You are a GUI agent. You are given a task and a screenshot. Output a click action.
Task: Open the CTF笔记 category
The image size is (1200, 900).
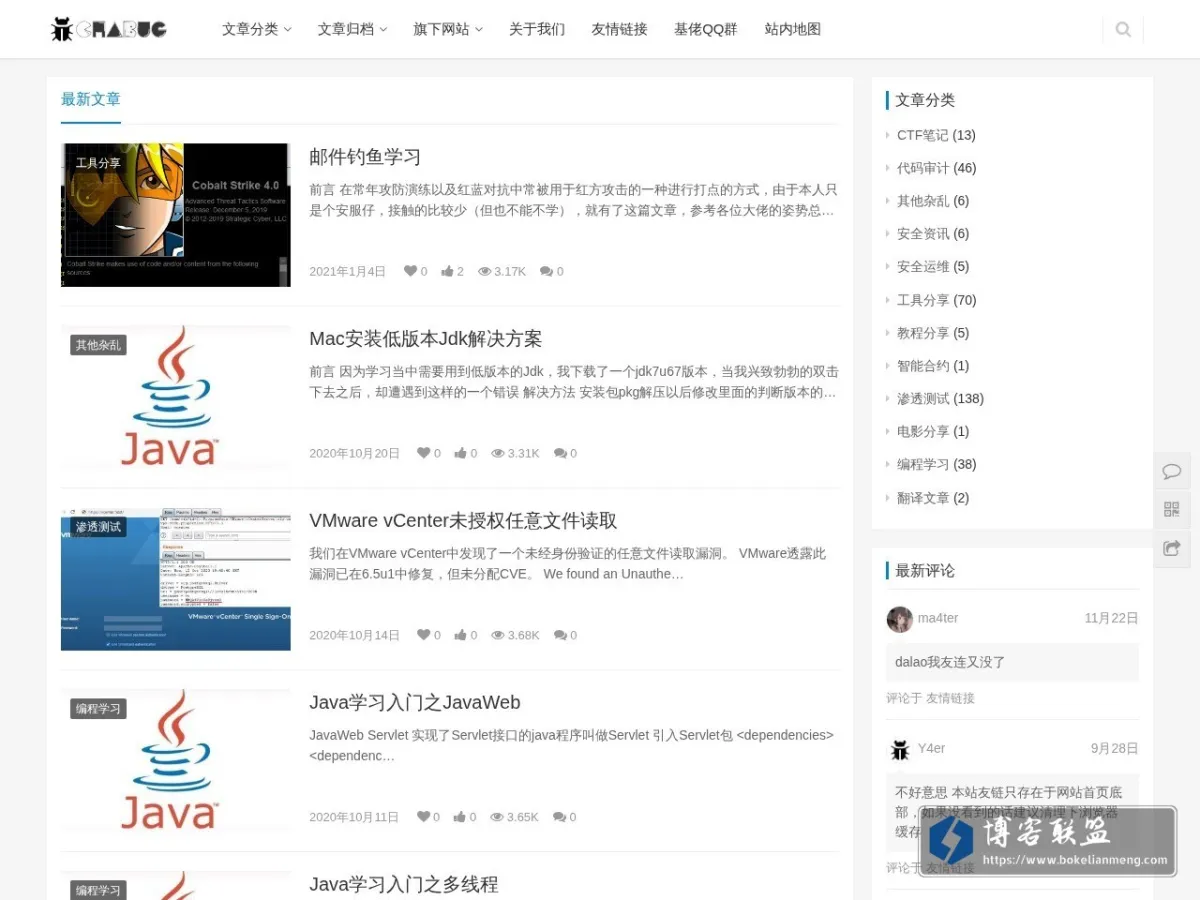point(922,135)
